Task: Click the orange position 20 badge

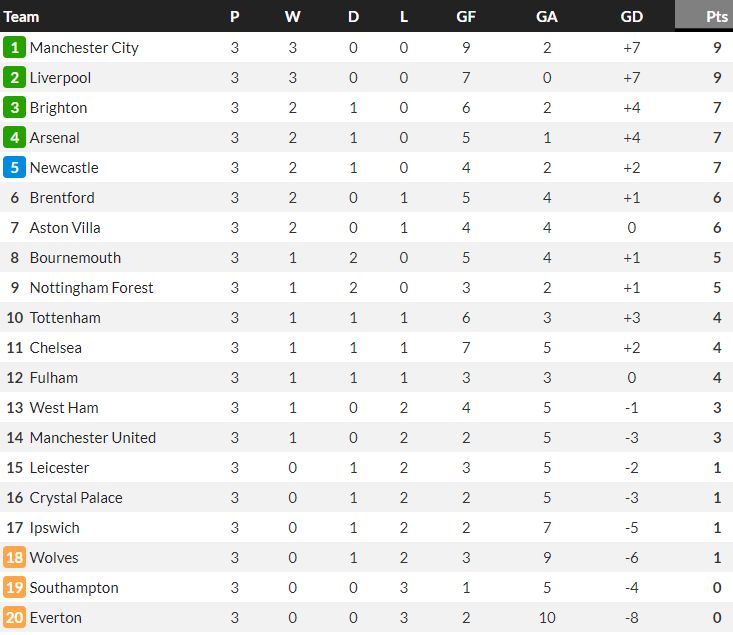Action: tap(14, 617)
